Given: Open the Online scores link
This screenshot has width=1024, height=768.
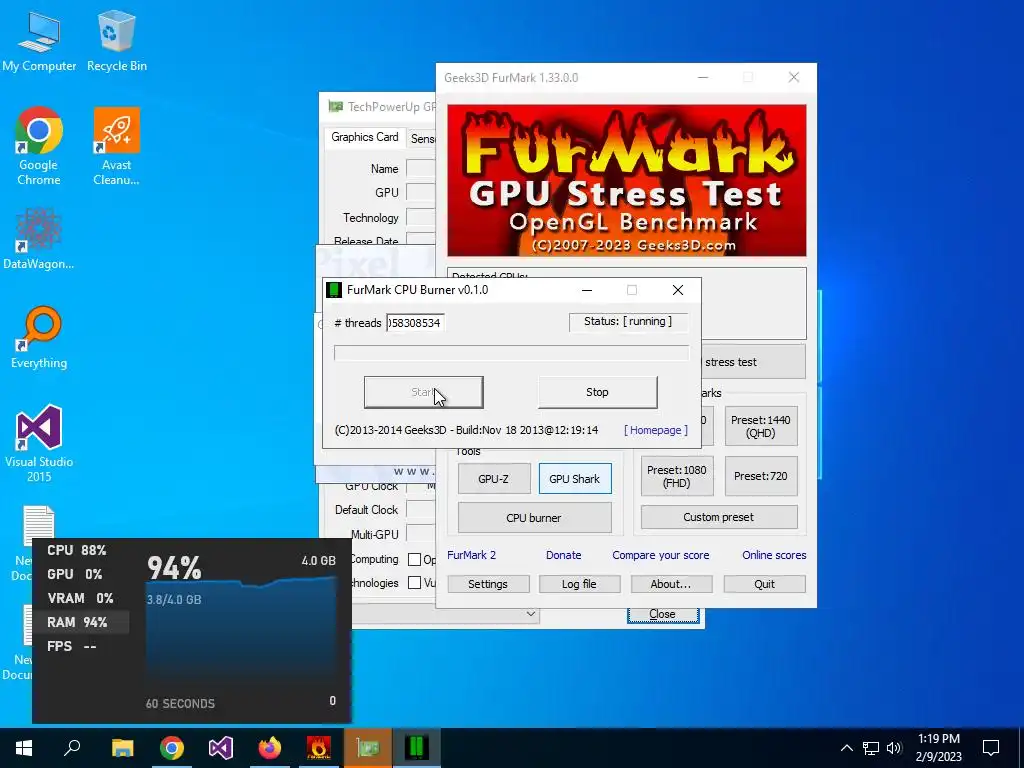Looking at the screenshot, I should click(x=774, y=555).
